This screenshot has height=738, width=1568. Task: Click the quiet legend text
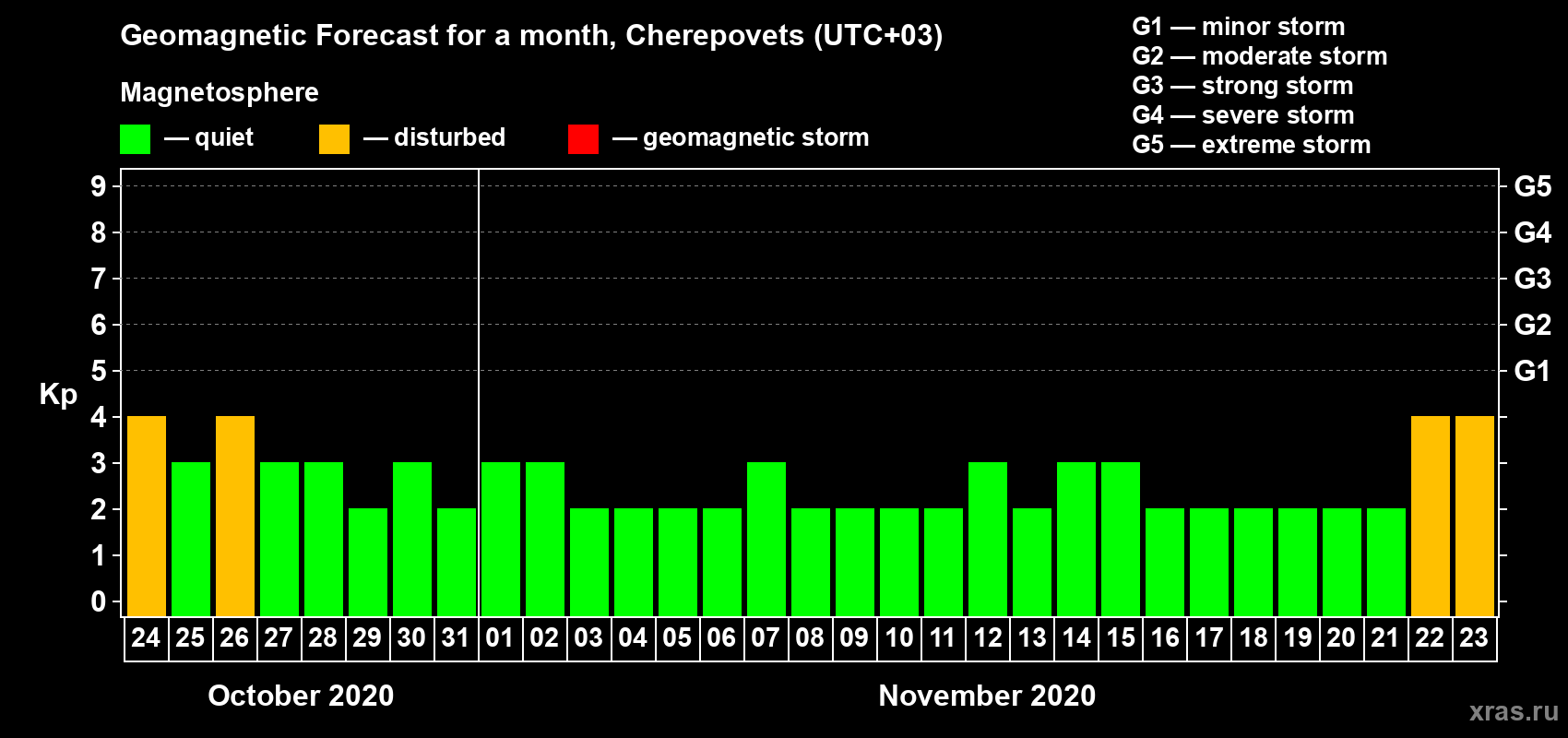pos(224,138)
